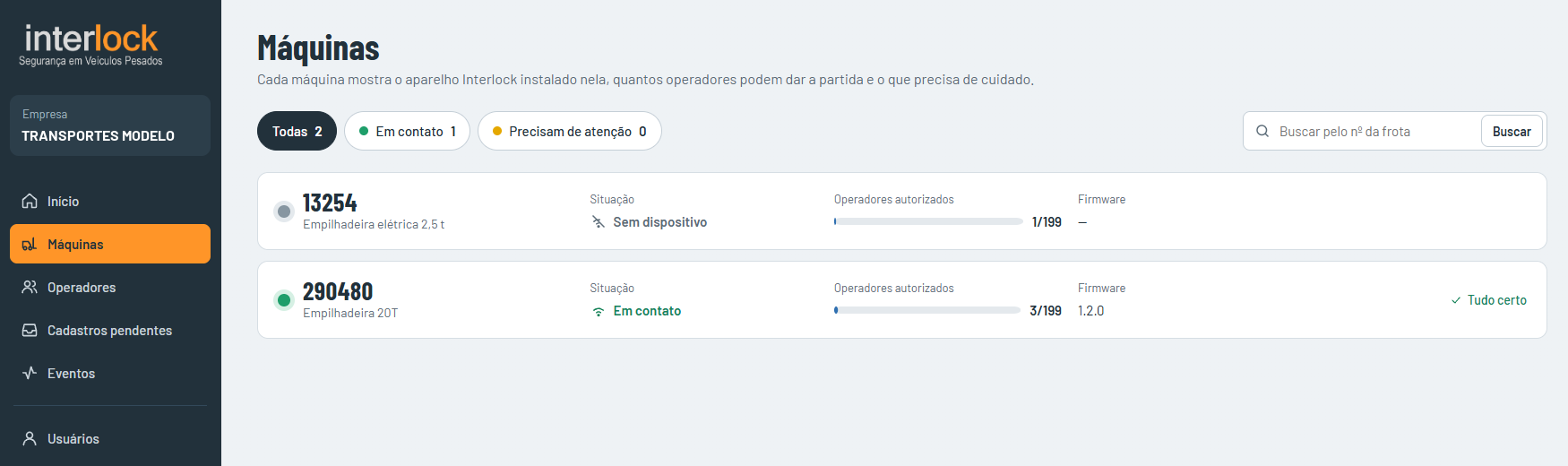Click the Usuários person icon

tap(30, 438)
